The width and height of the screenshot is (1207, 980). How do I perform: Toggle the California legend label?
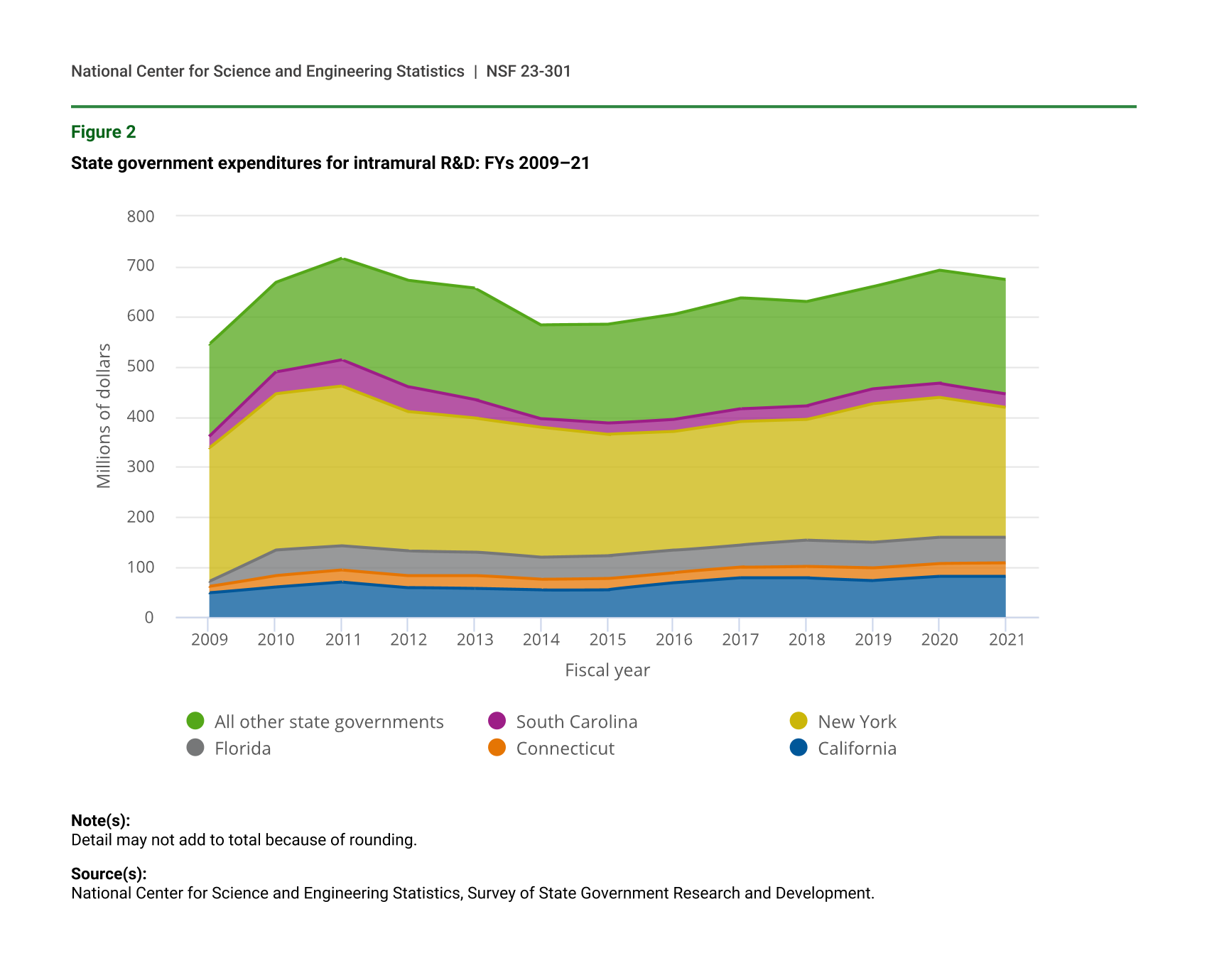[x=856, y=748]
